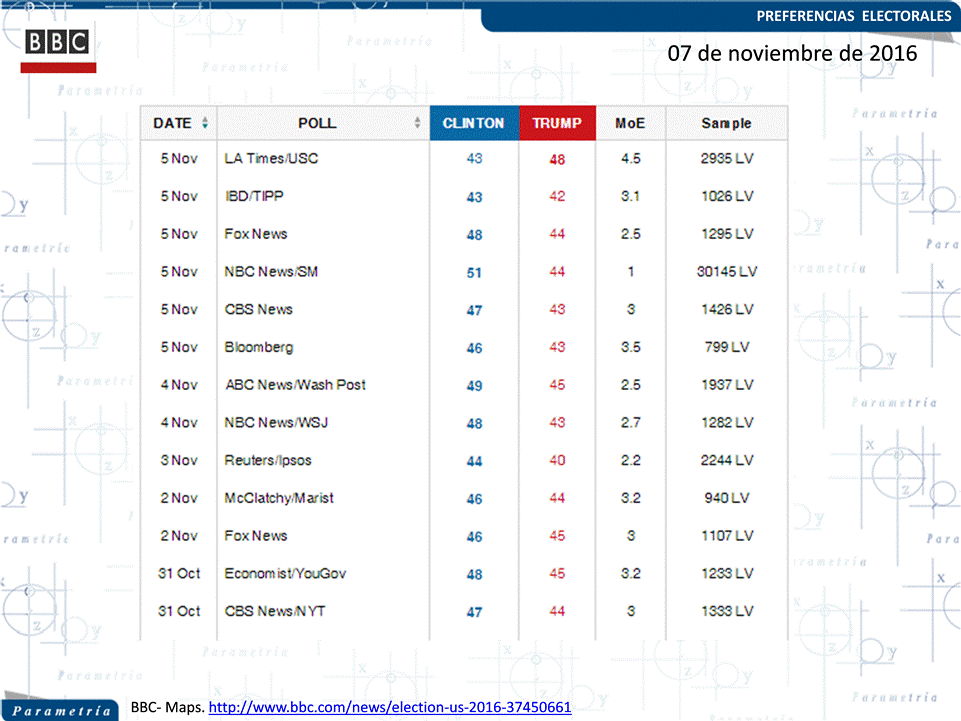Click Trump value 42 for IBD/TIPP

tap(557, 196)
